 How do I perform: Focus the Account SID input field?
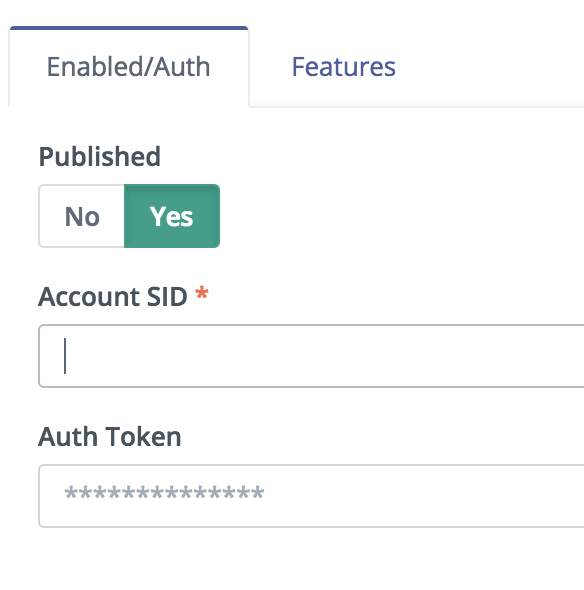(311, 356)
